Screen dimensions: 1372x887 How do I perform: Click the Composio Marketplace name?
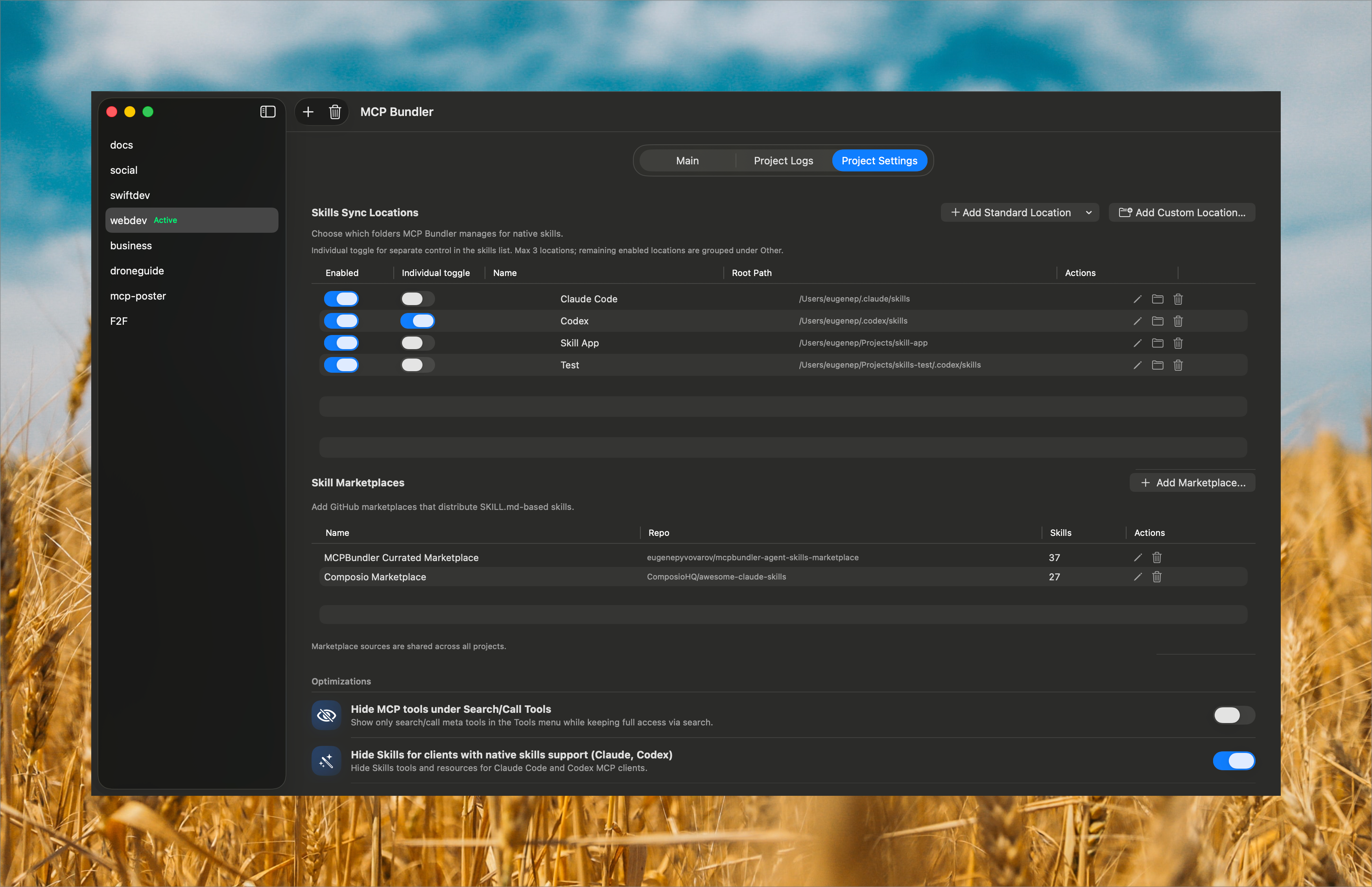[x=374, y=577]
